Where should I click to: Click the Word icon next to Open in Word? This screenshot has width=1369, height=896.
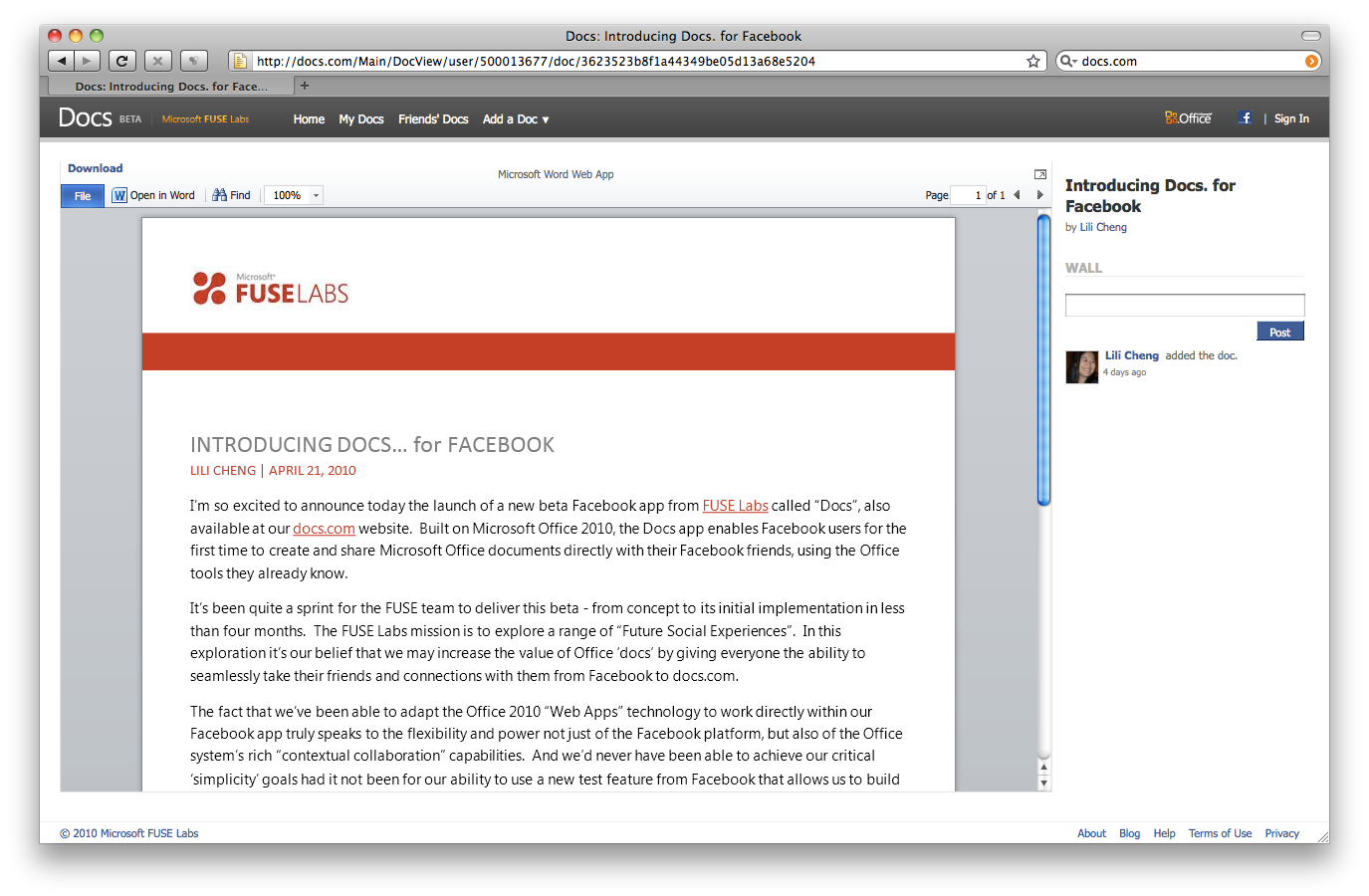point(119,195)
